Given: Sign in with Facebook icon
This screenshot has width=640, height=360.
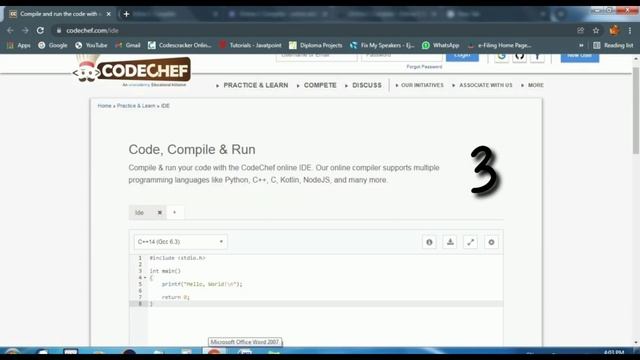Looking at the screenshot, I should [537, 56].
